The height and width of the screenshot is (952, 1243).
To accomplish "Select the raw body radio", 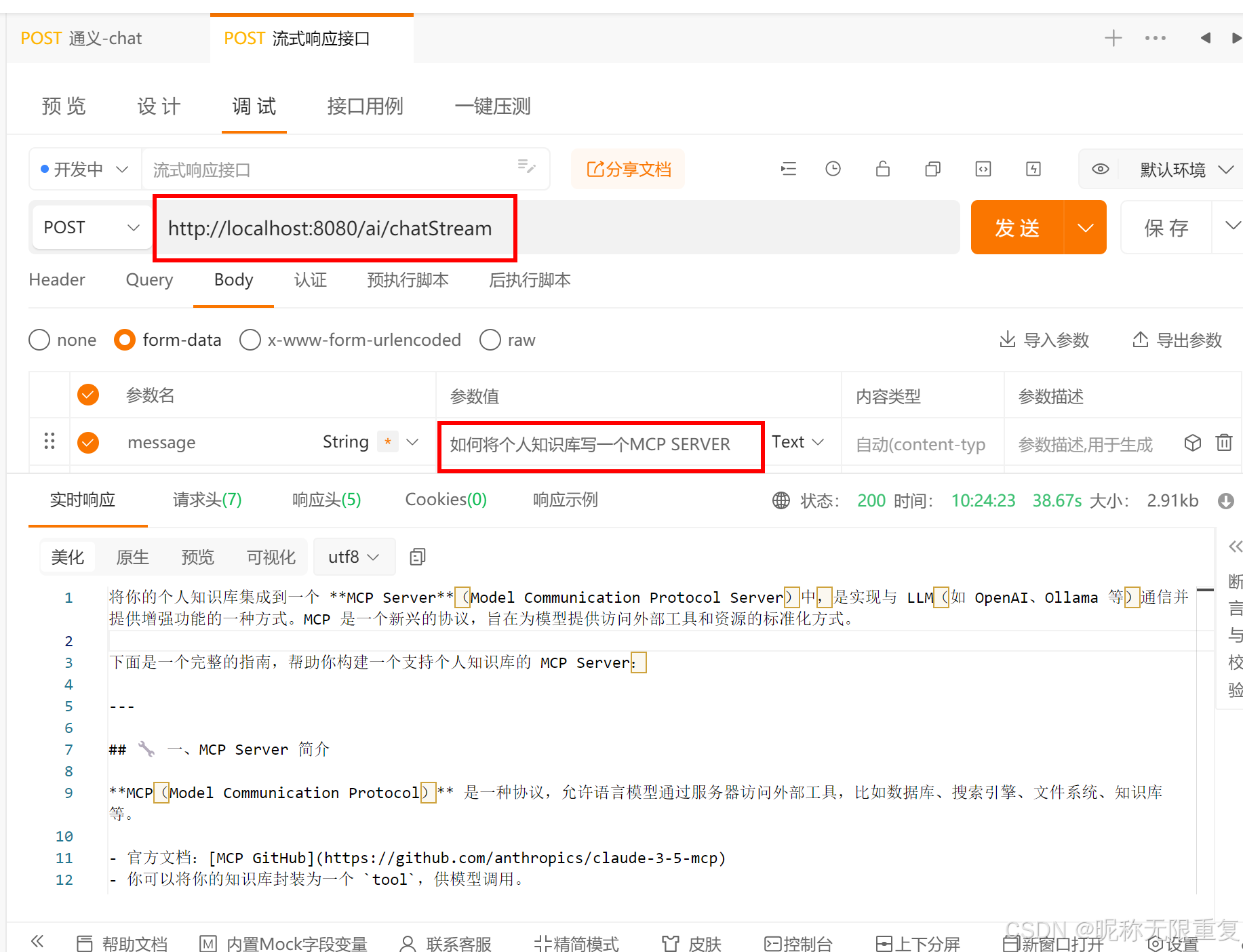I will tap(490, 340).
